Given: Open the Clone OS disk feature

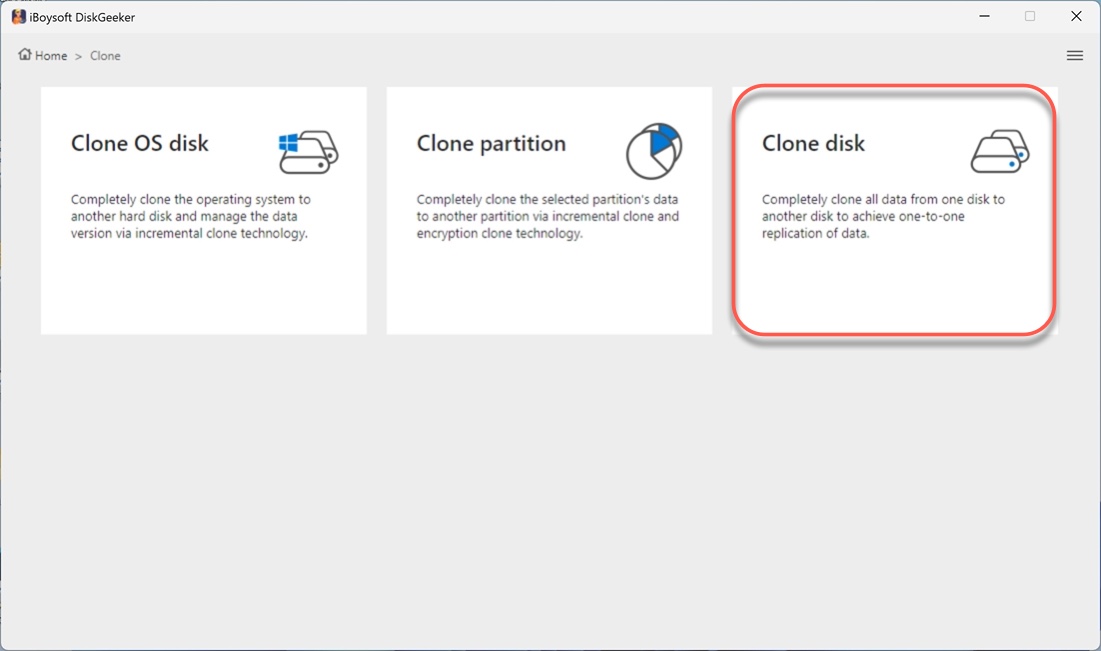Looking at the screenshot, I should (x=203, y=210).
